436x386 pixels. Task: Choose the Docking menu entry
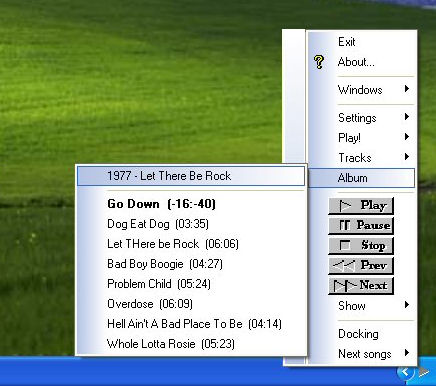click(x=362, y=334)
